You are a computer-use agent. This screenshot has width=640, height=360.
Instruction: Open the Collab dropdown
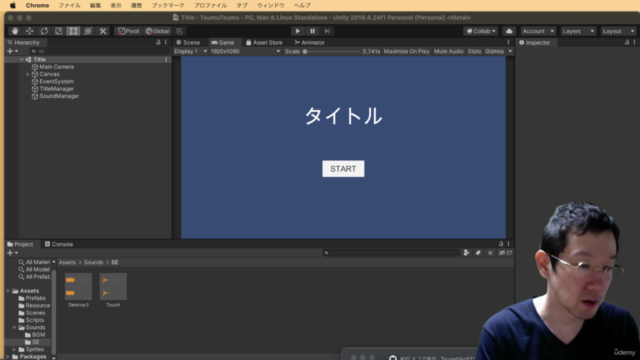coord(481,31)
